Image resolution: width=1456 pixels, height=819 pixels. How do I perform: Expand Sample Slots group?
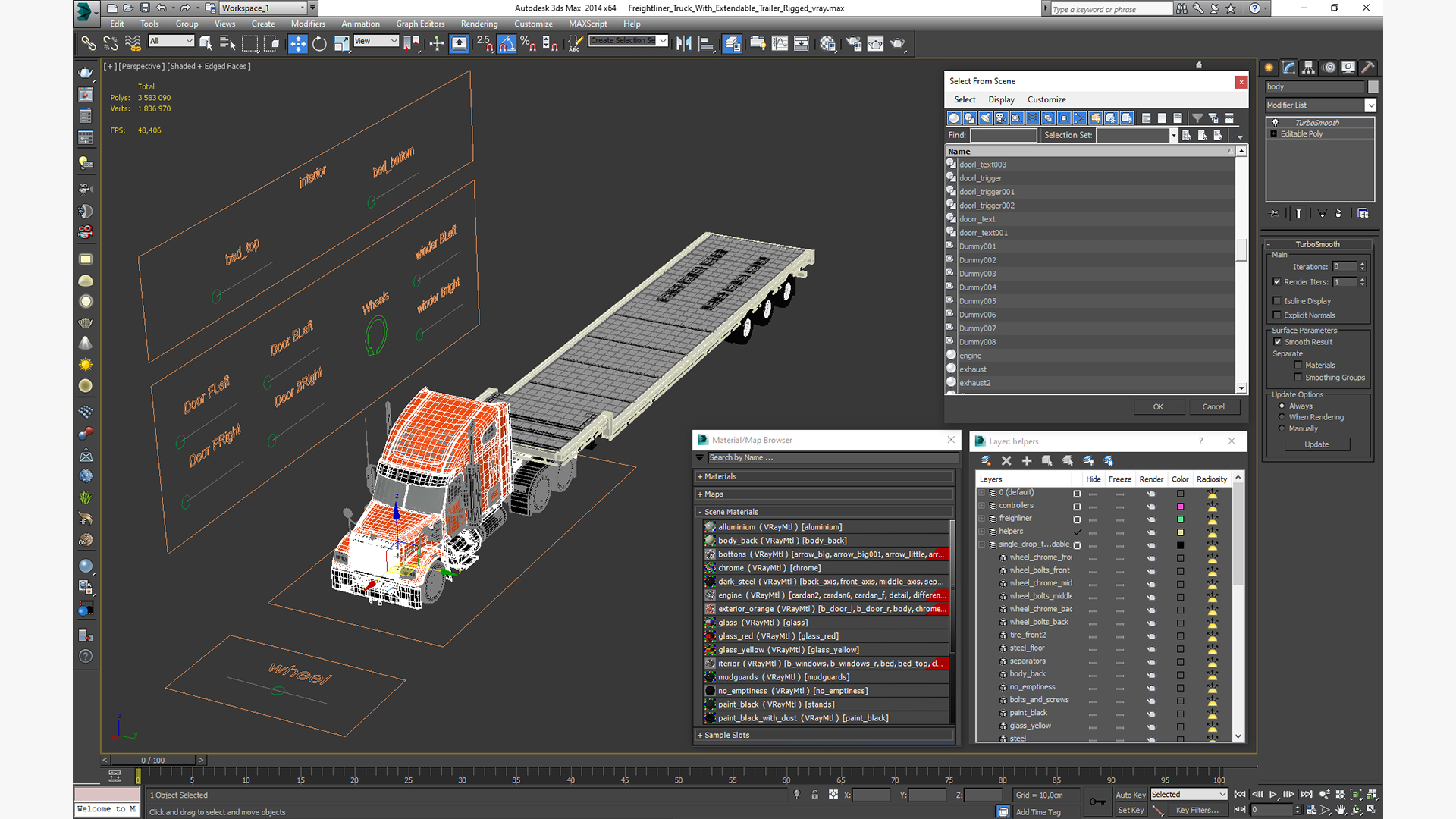click(x=700, y=736)
